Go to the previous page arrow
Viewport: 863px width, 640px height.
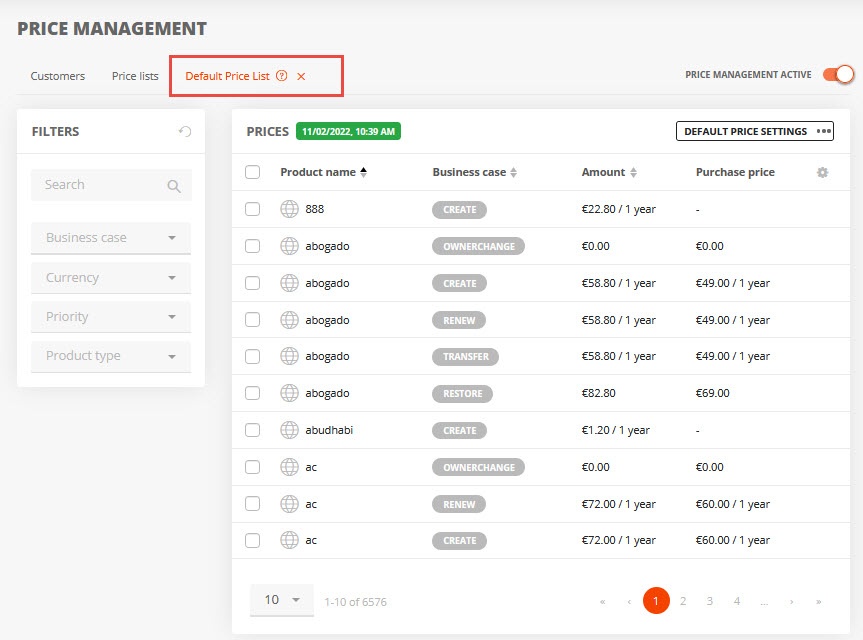point(629,601)
